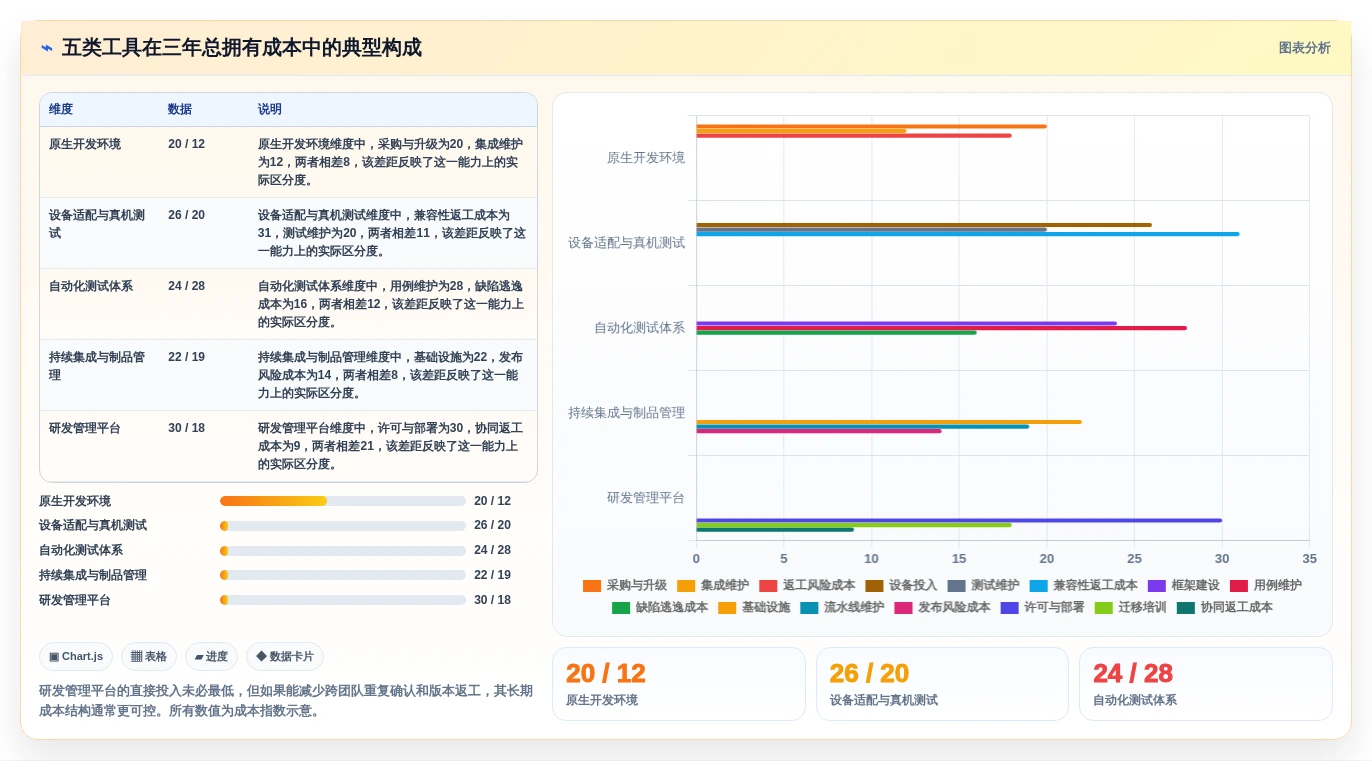Click the 图表分析 label
This screenshot has width=1372, height=761.
coord(1304,48)
